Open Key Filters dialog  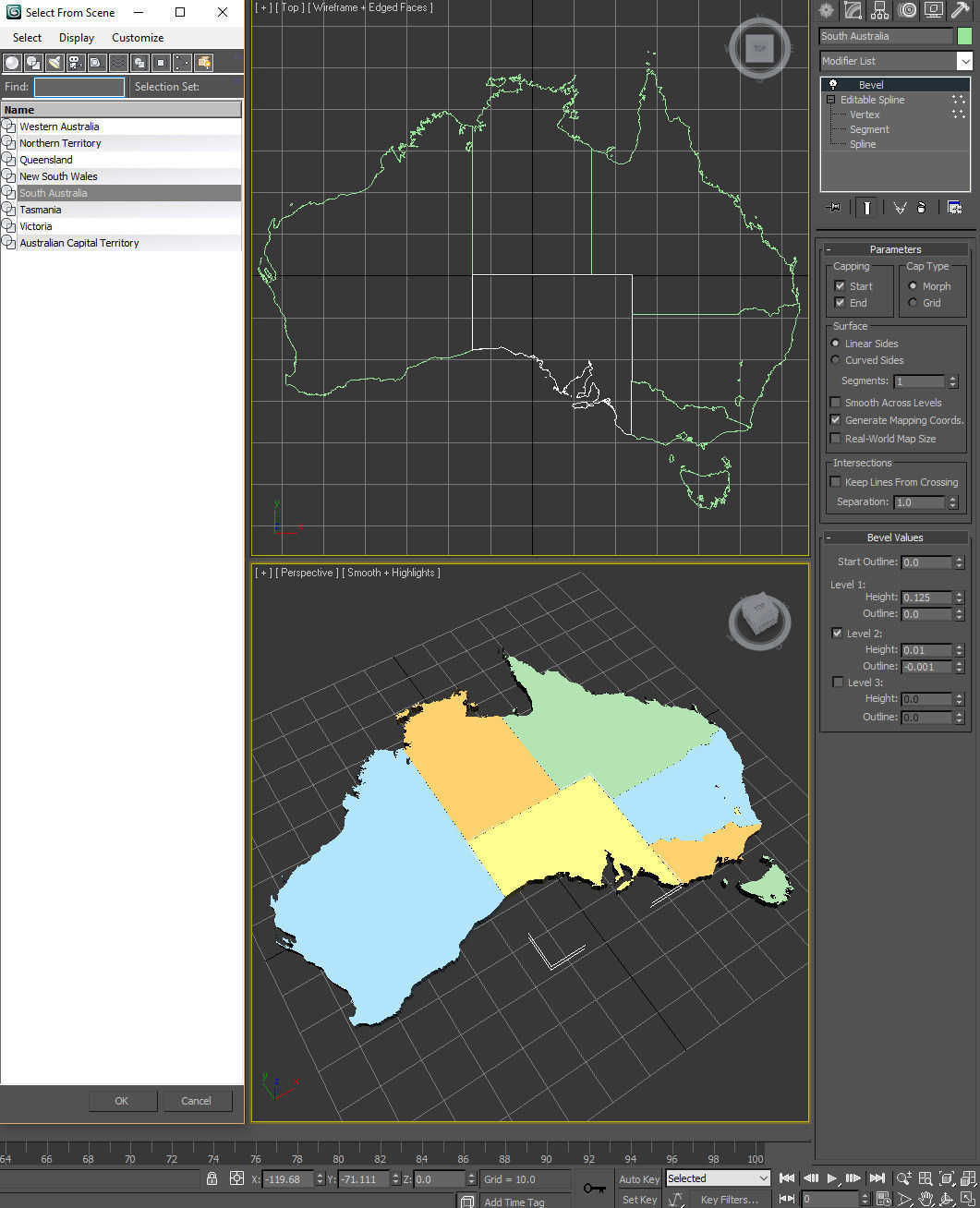click(730, 1200)
